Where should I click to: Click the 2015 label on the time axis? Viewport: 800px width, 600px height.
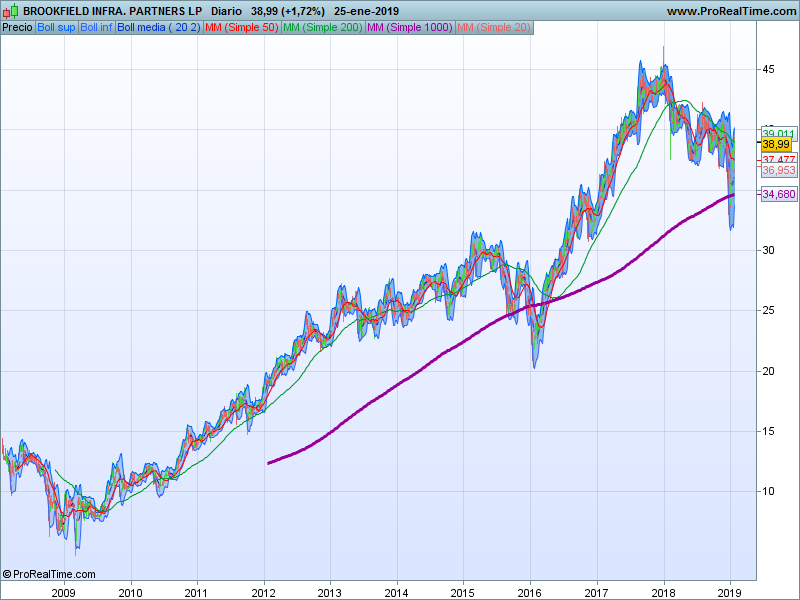click(x=463, y=593)
